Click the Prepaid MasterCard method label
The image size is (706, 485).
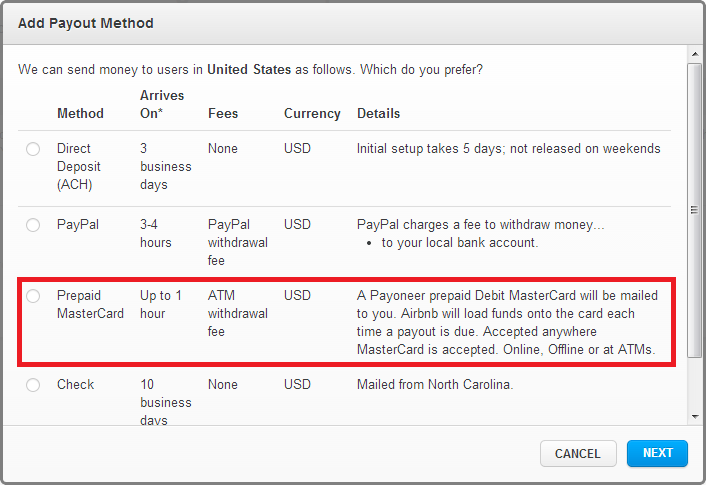[x=90, y=305]
